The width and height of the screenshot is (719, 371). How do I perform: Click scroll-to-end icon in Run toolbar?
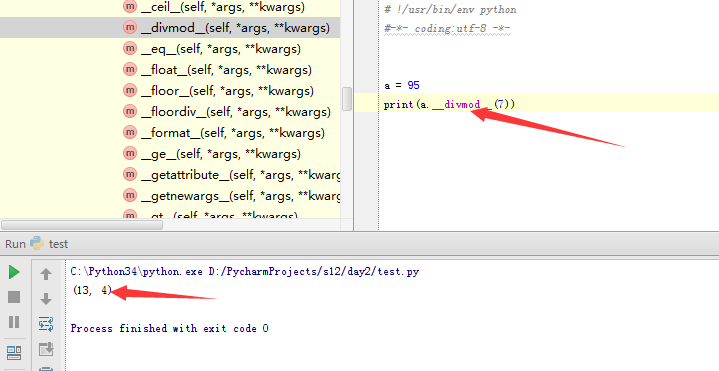46,349
